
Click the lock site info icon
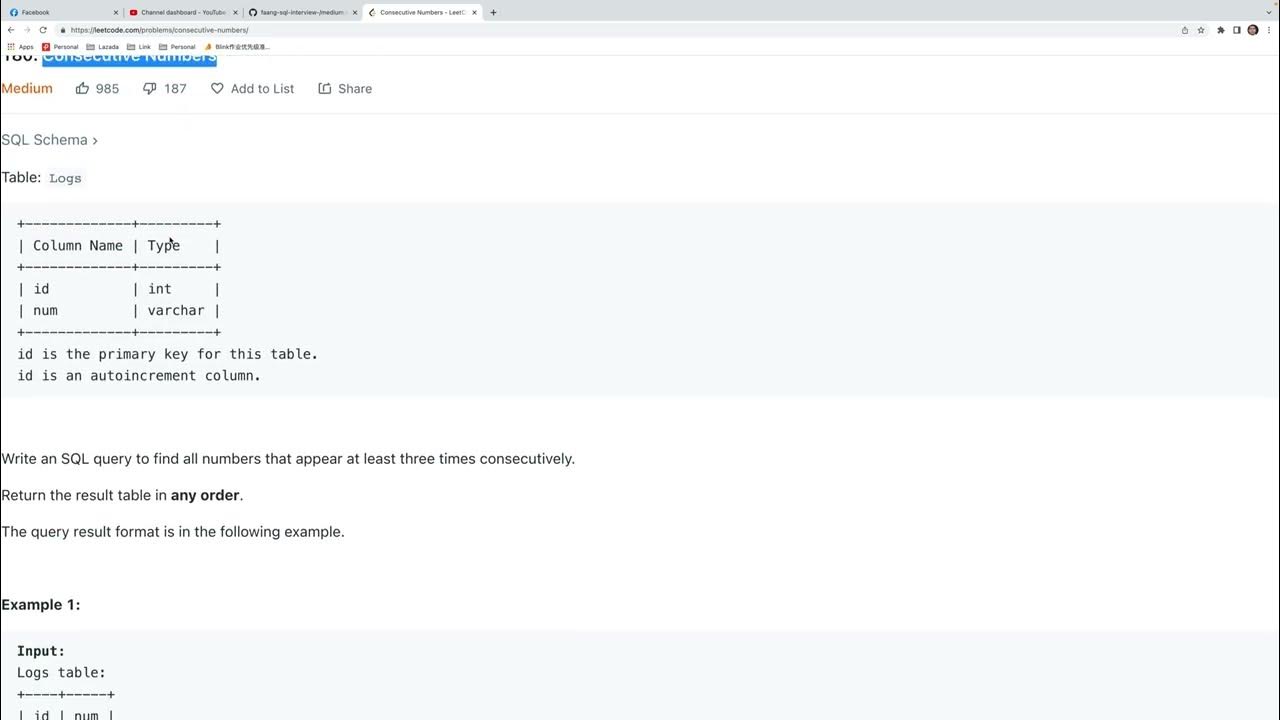tap(63, 30)
